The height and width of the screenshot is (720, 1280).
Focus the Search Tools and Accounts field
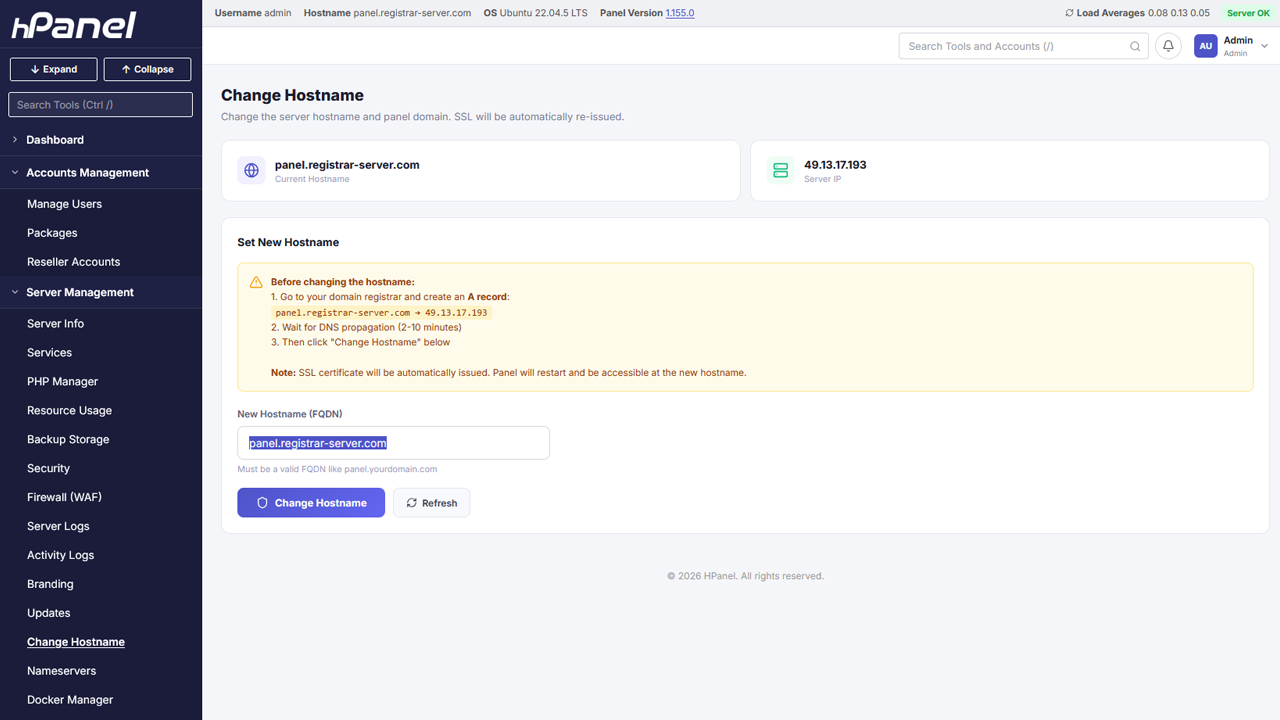click(x=1024, y=46)
